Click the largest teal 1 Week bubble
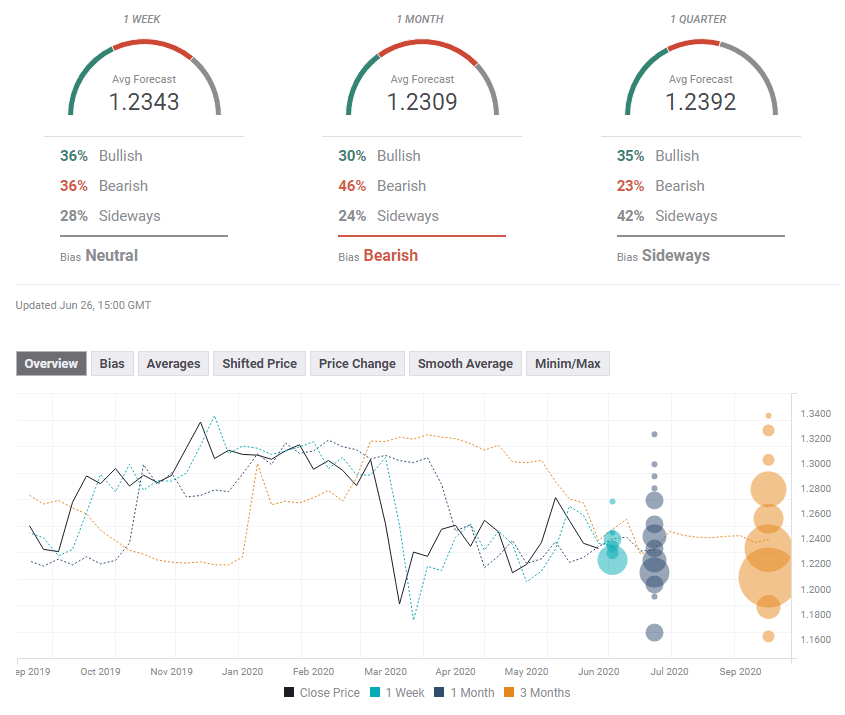Viewport: 845px width, 715px height. (x=612, y=560)
